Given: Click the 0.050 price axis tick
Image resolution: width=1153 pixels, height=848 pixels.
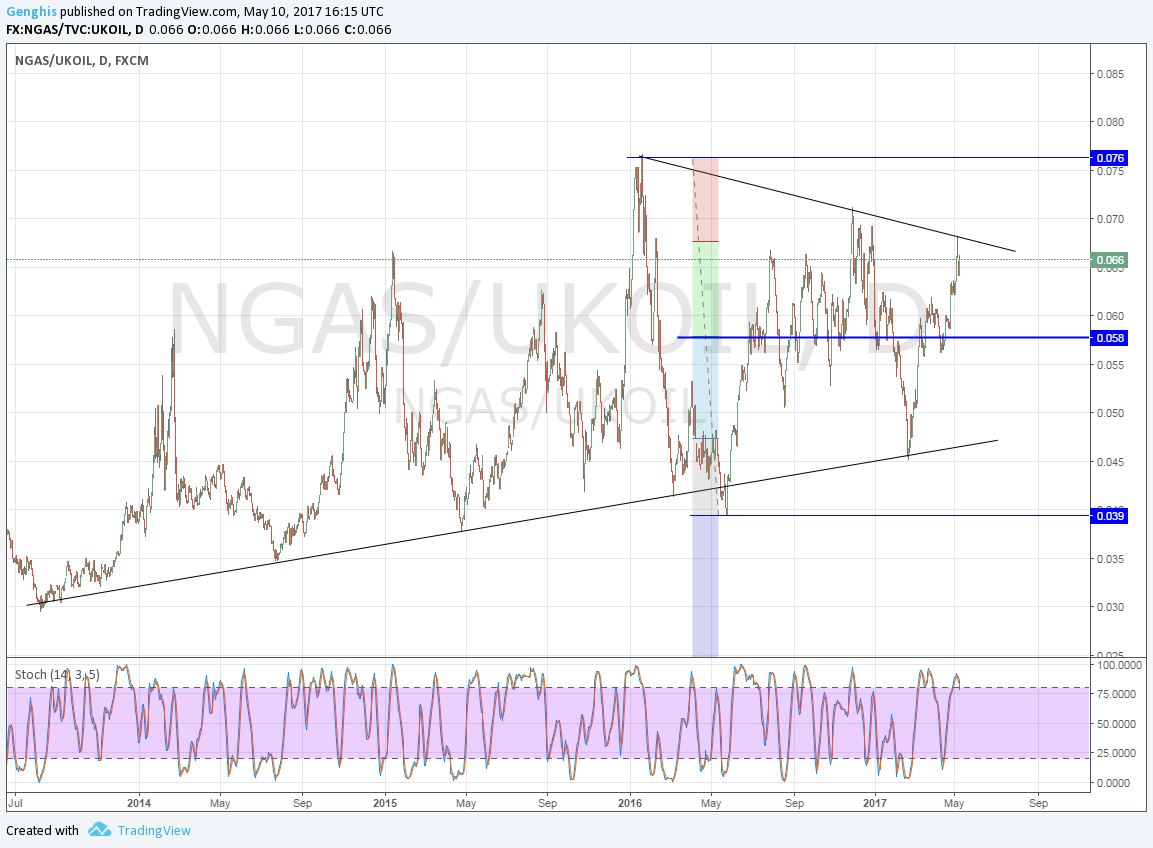Looking at the screenshot, I should [x=1110, y=413].
